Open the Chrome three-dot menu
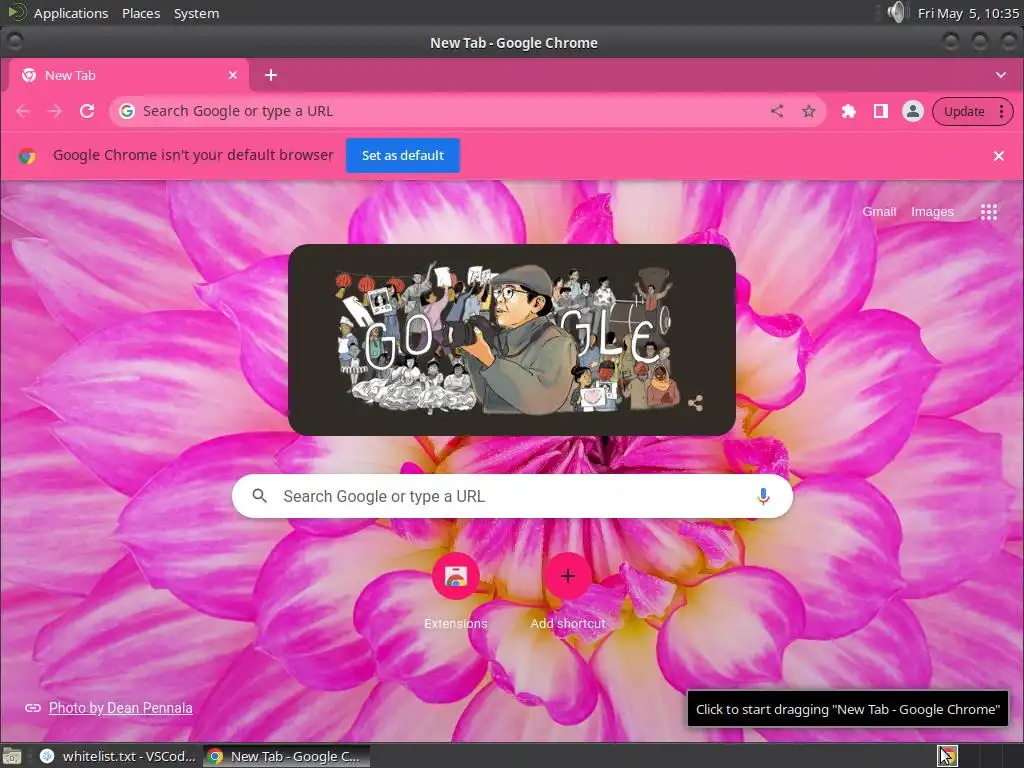The width and height of the screenshot is (1024, 768). [1001, 111]
